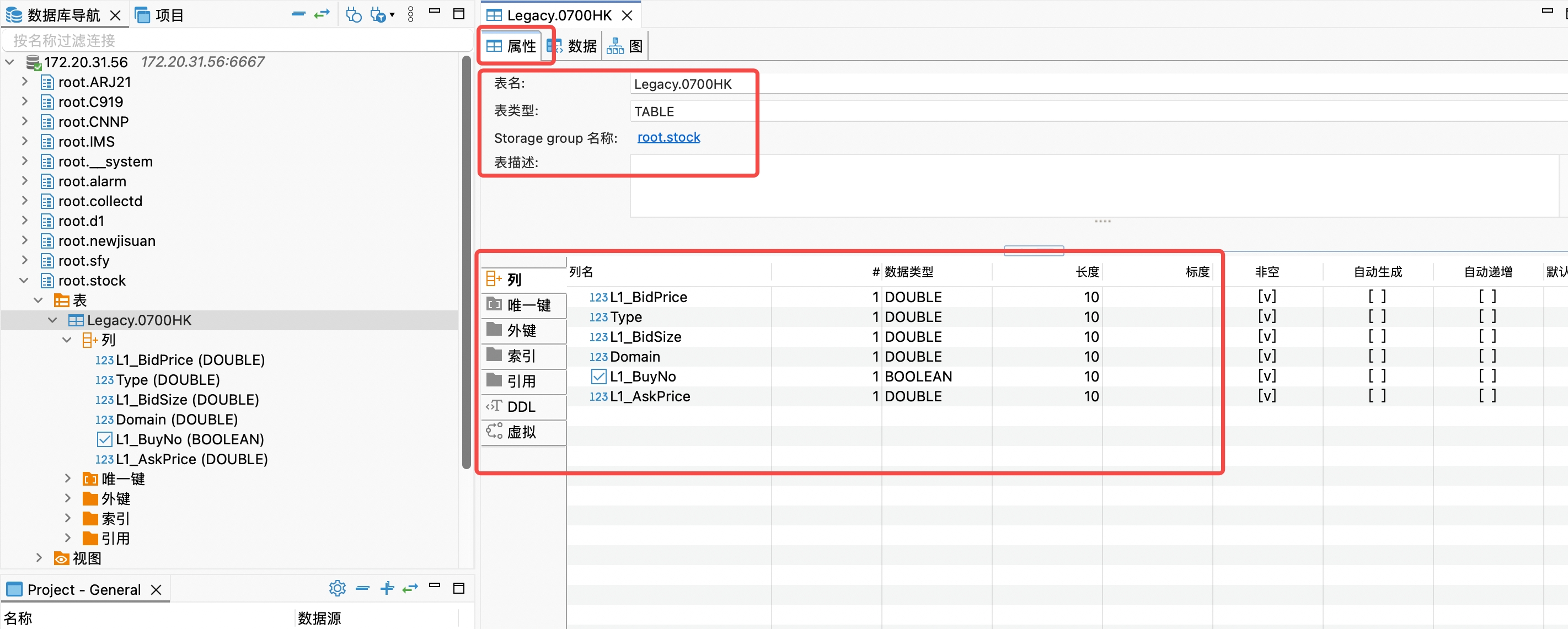This screenshot has width=1568, height=629.
Task: Open the connection filter dropdown arrow in toolbar
Action: 392,14
